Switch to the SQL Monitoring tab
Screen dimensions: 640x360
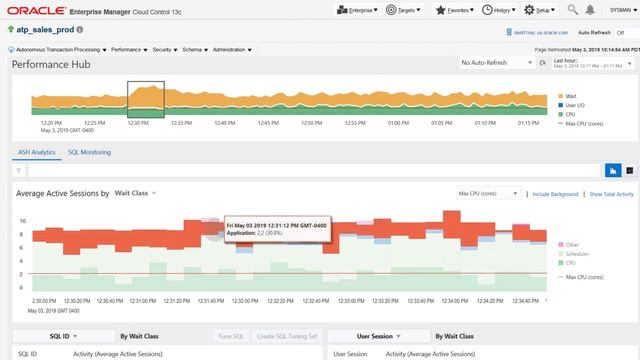(x=89, y=152)
